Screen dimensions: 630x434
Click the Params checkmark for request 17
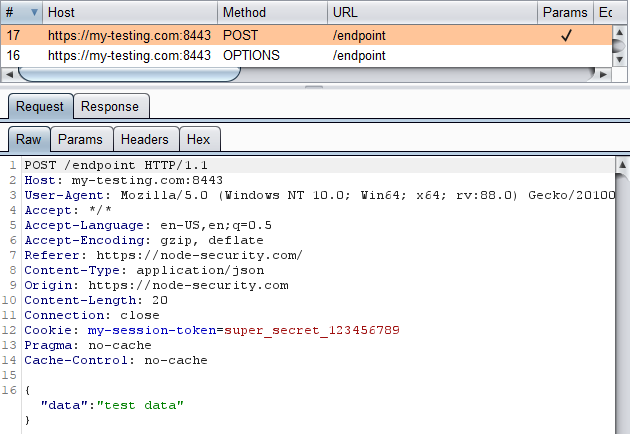coord(565,35)
